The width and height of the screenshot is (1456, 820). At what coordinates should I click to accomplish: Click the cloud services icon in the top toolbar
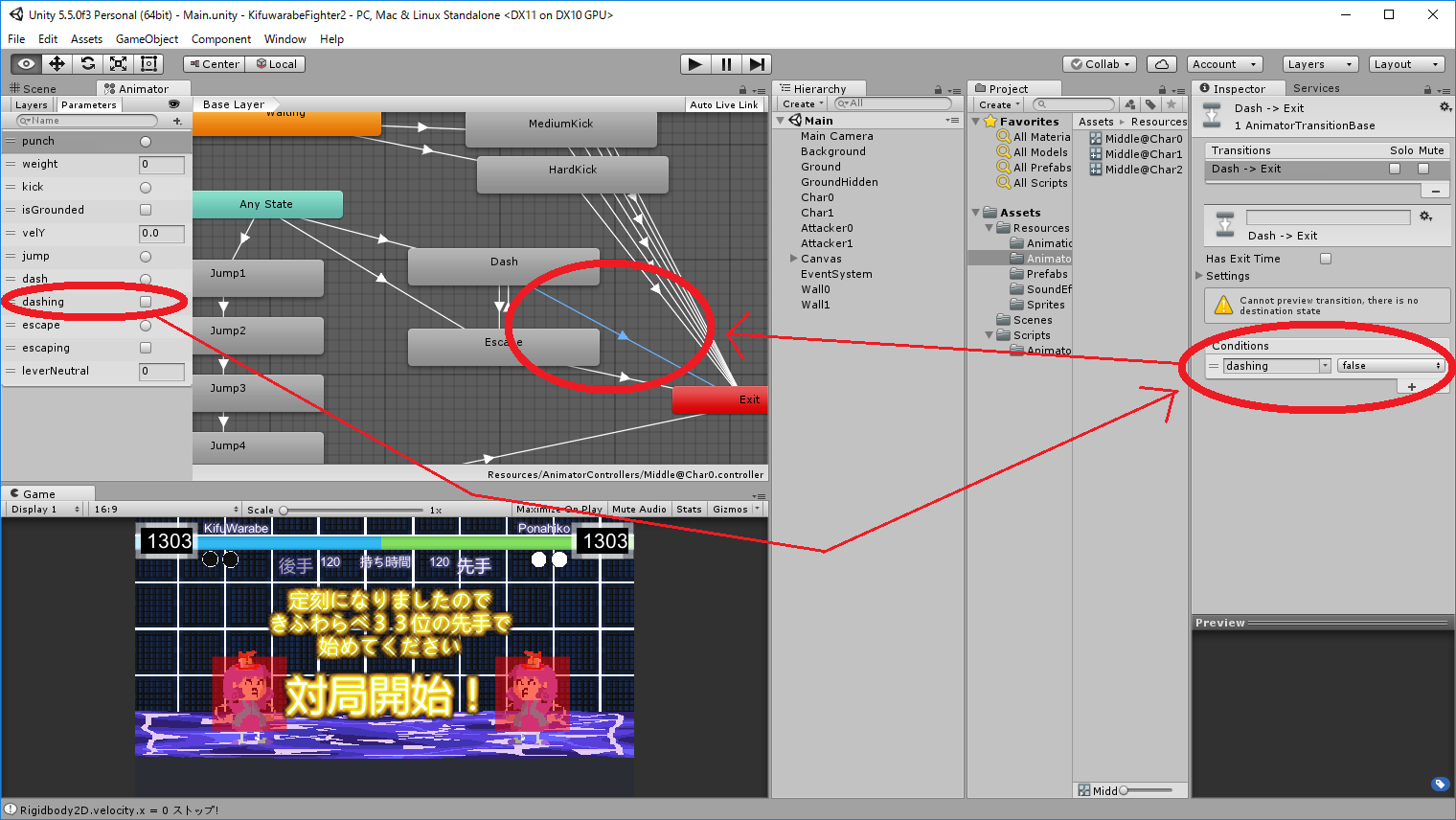(1161, 63)
